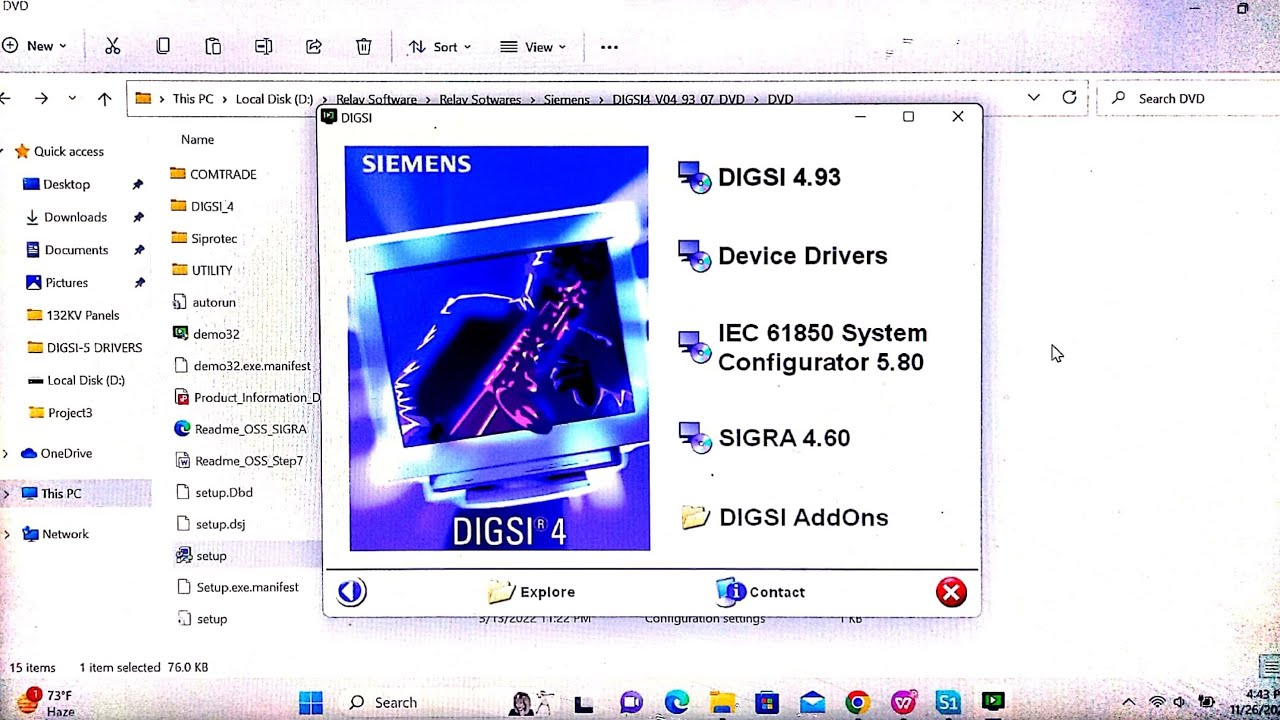The width and height of the screenshot is (1280, 720).
Task: Click the Delete trash icon in Explorer toolbar
Action: (364, 46)
